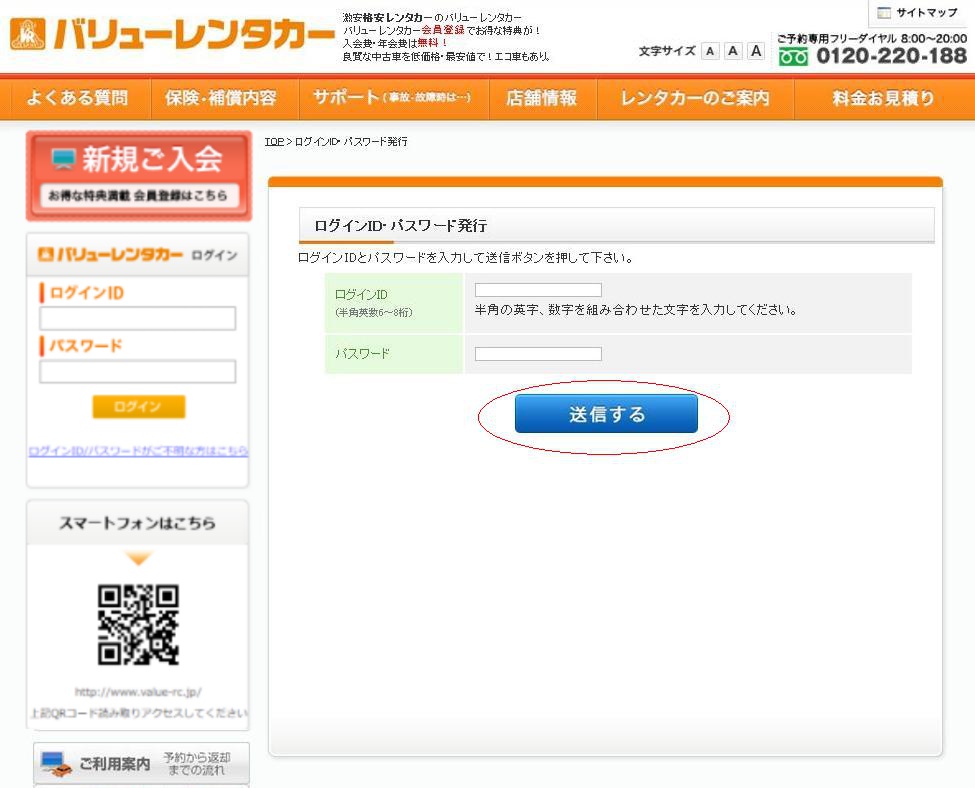Click the smartphone QR code image
The image size is (975, 788).
point(138,624)
